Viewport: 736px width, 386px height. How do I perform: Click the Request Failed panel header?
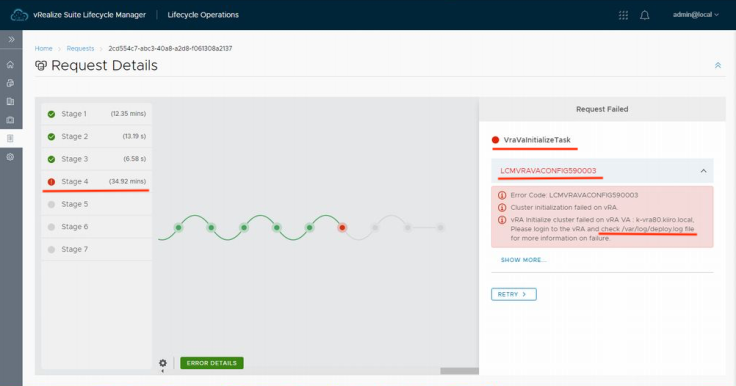[602, 109]
